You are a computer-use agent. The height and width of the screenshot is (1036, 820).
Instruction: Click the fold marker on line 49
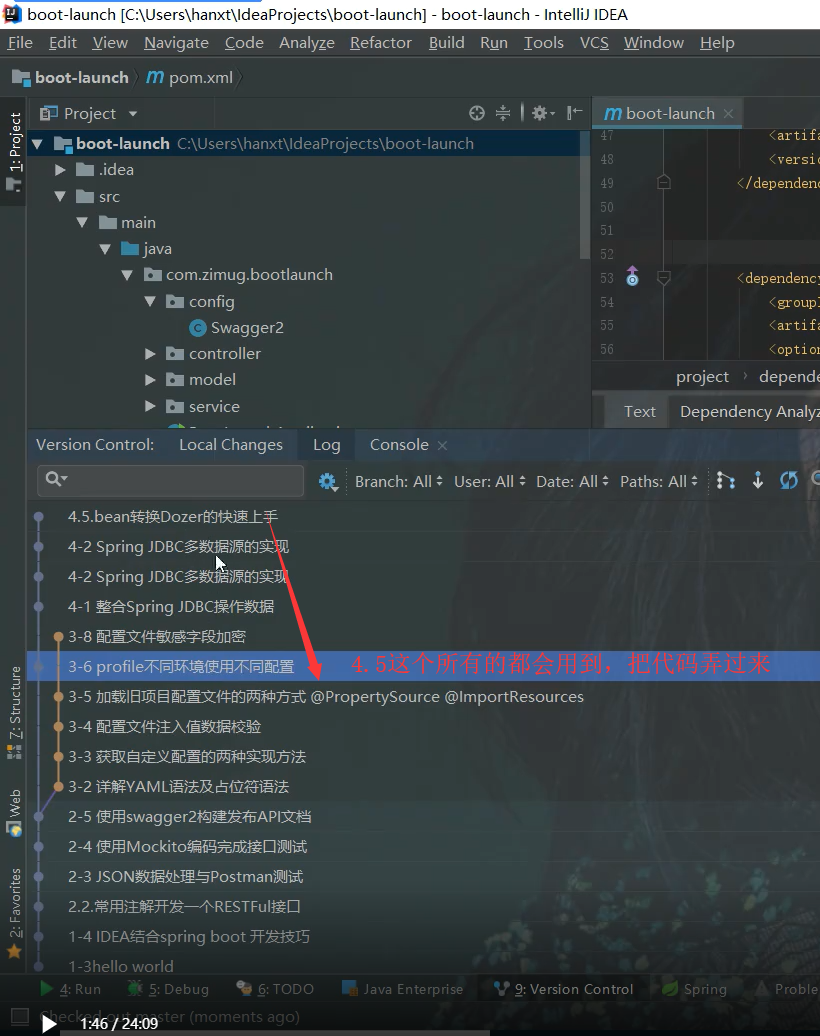(664, 182)
